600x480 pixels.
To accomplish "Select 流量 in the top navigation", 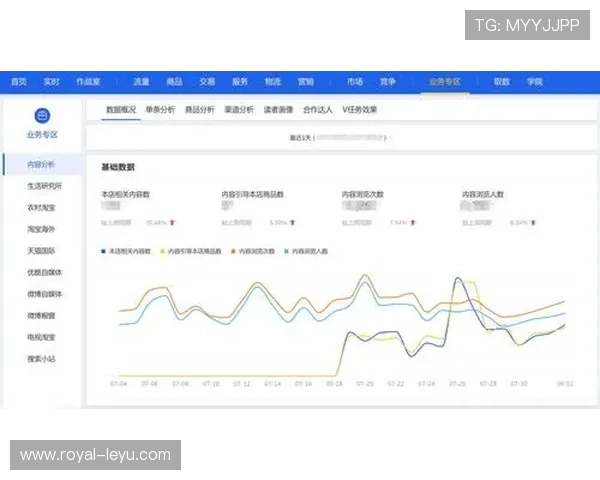I will (141, 82).
